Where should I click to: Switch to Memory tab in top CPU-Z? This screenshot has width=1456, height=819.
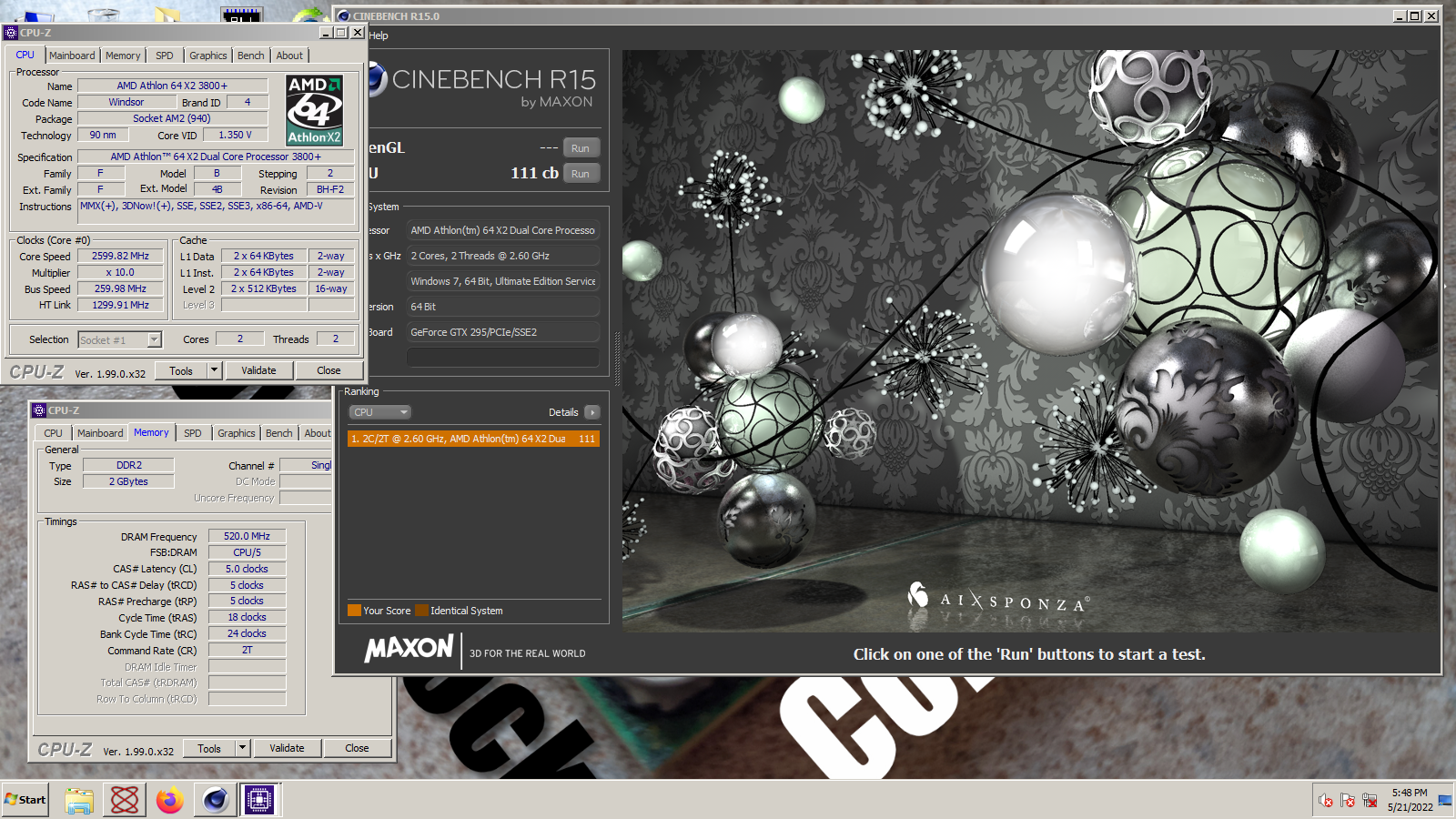point(123,56)
